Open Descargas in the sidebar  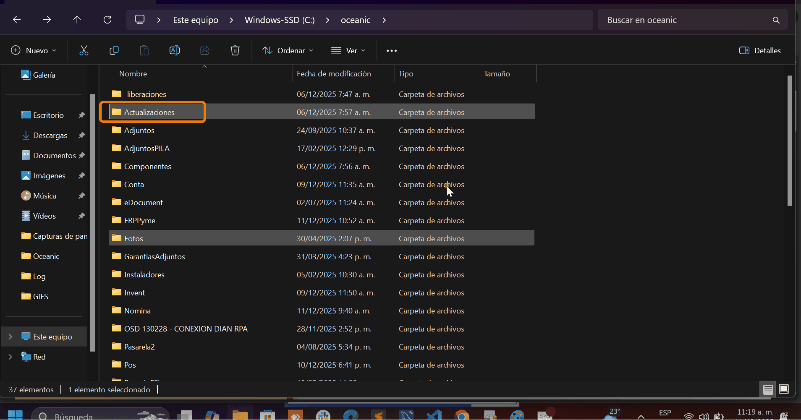click(x=50, y=135)
